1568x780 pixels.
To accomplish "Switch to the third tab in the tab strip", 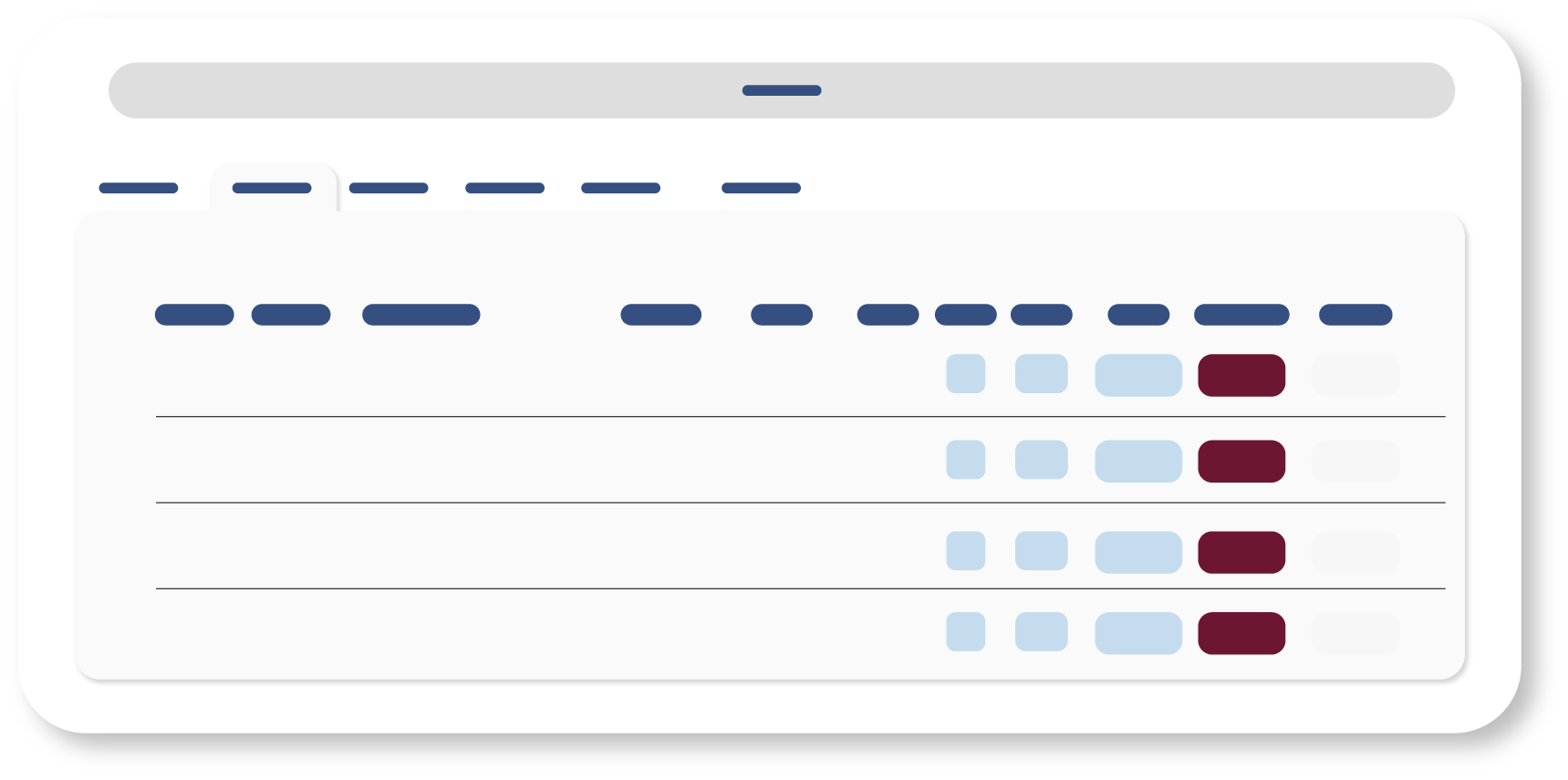I will coord(389,188).
